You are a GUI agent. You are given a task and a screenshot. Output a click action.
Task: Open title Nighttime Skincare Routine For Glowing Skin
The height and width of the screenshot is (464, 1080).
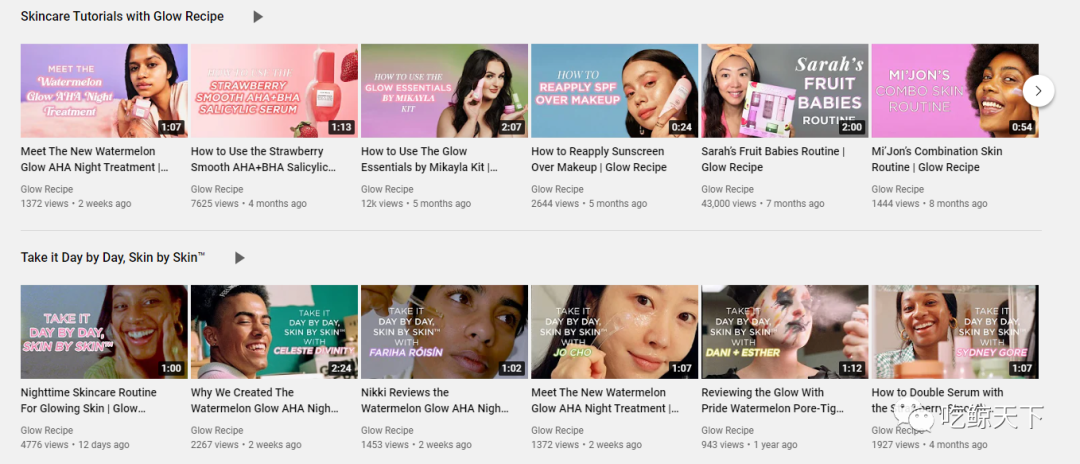[89, 400]
